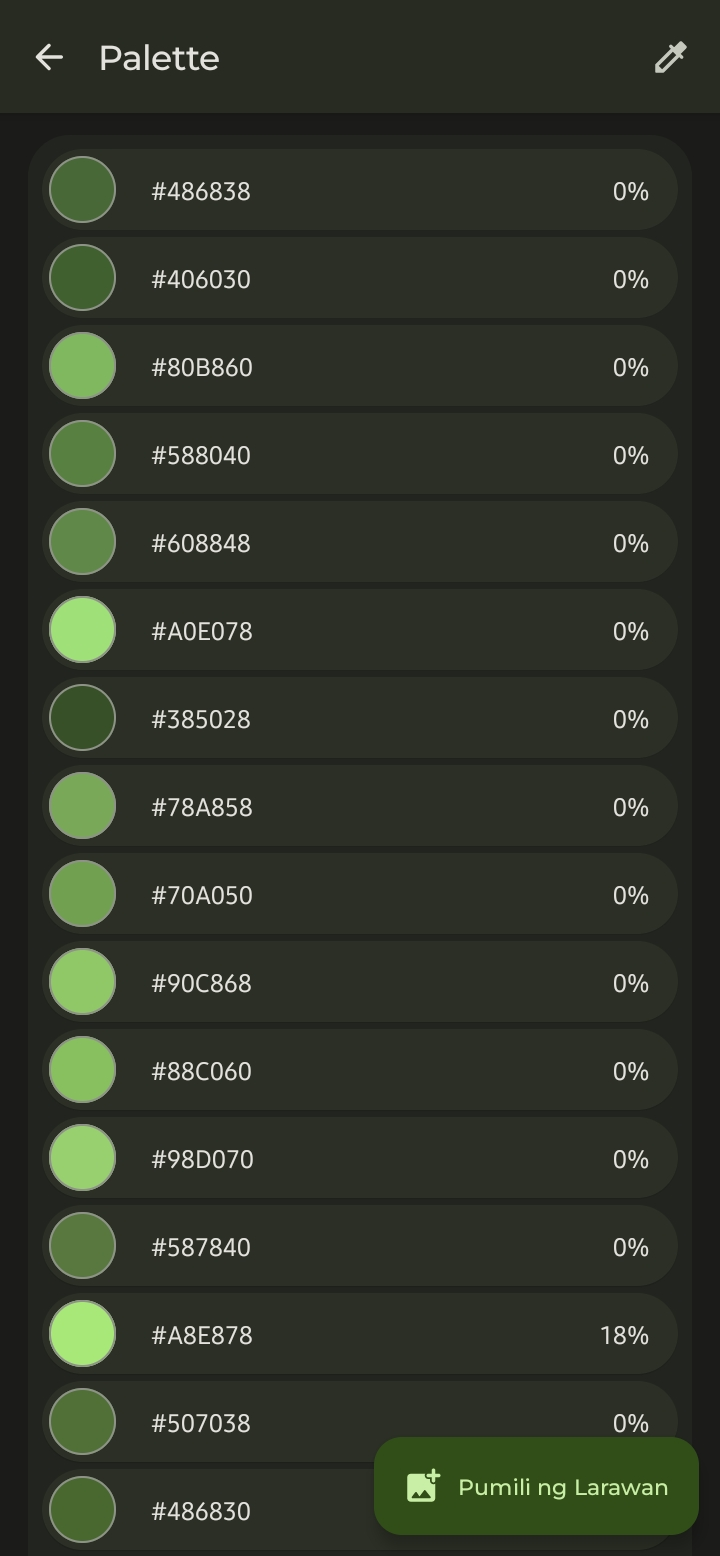Screen dimensions: 720x1556
Task: Tap the 18% percentage value
Action: [x=624, y=1335]
